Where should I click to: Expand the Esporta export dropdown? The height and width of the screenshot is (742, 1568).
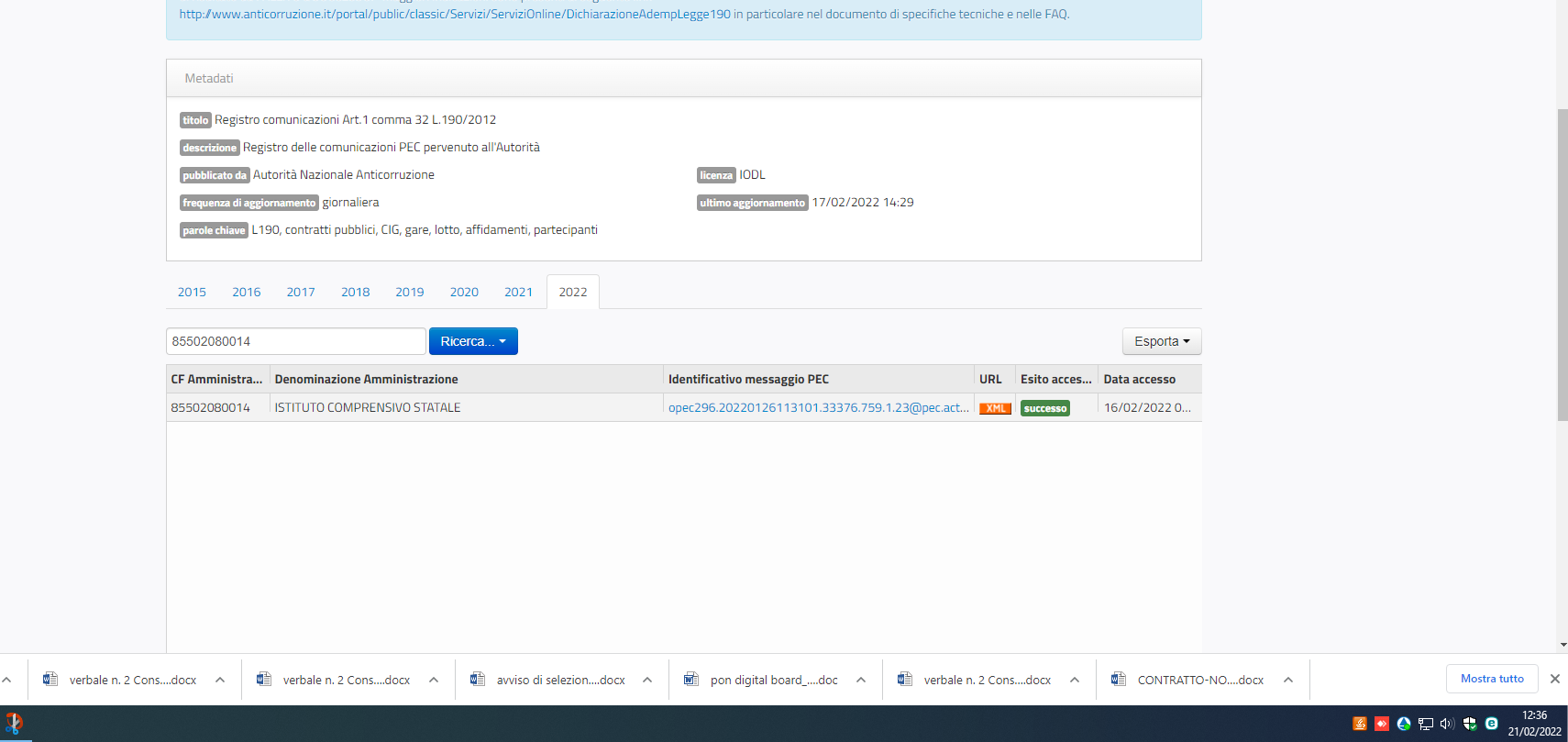pos(1161,341)
